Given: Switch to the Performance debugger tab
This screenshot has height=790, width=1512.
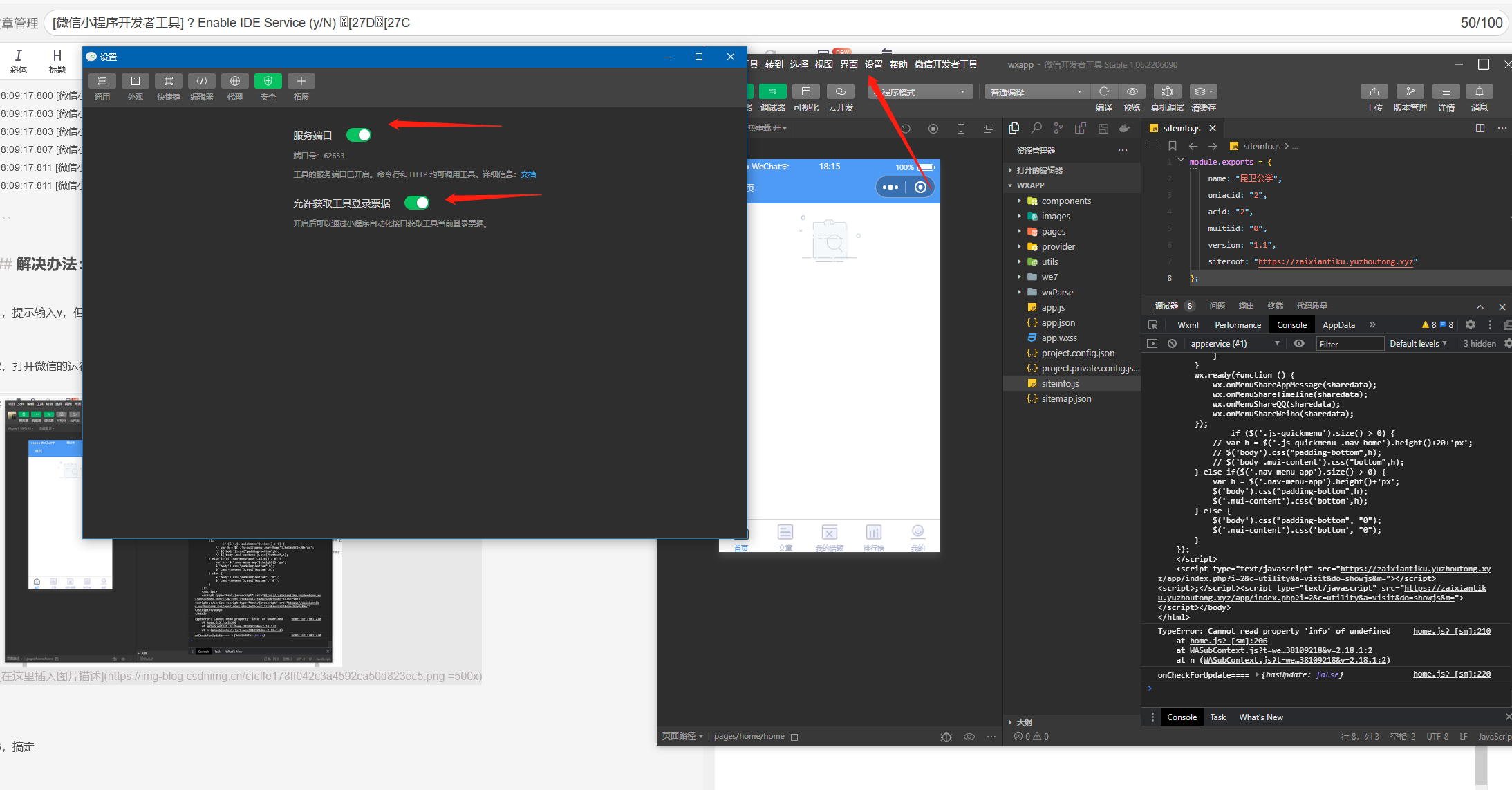Looking at the screenshot, I should coord(1238,324).
